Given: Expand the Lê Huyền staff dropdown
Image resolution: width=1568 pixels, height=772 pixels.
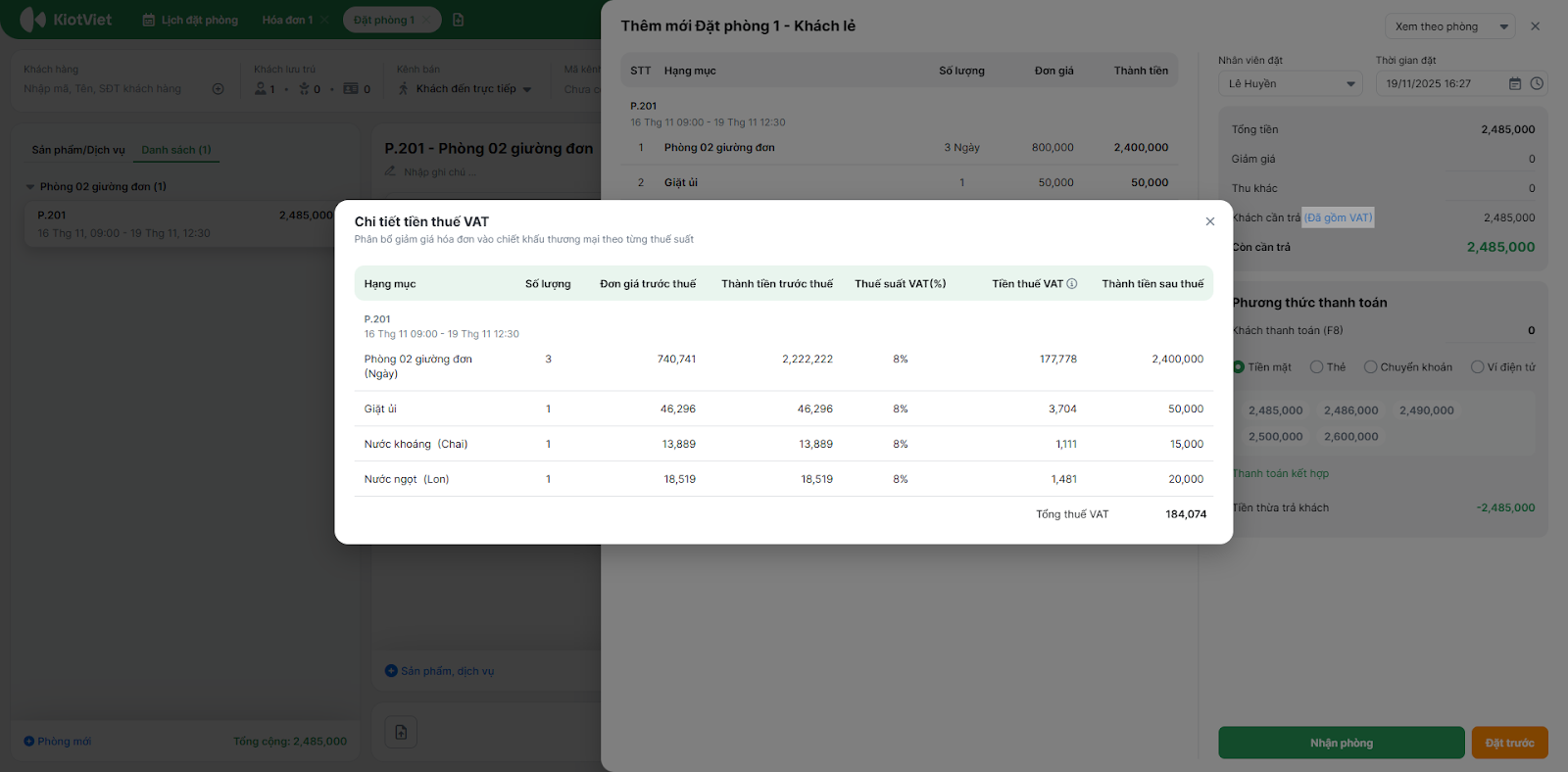Looking at the screenshot, I should (x=1291, y=84).
